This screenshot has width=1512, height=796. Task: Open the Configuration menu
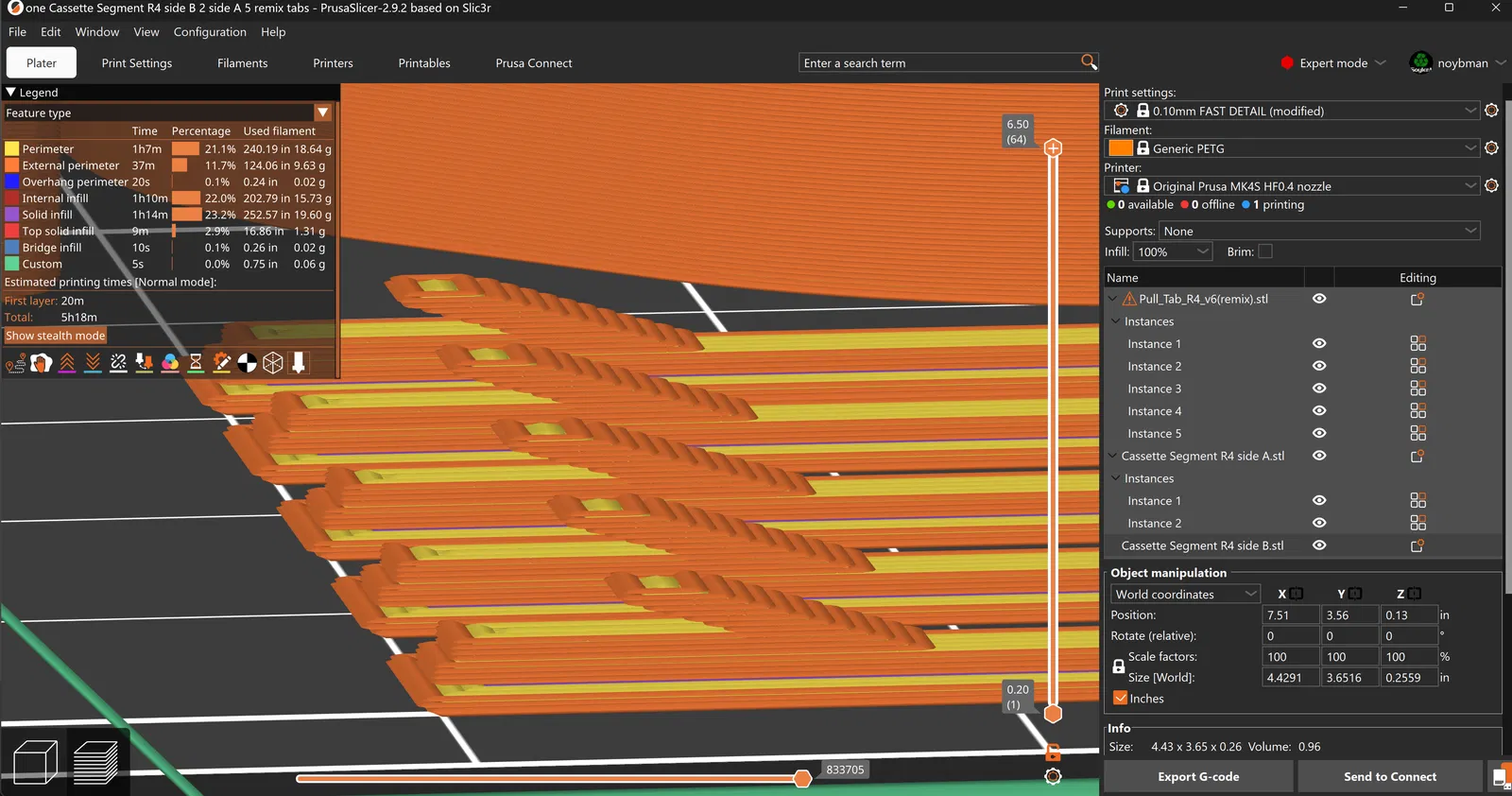[210, 31]
